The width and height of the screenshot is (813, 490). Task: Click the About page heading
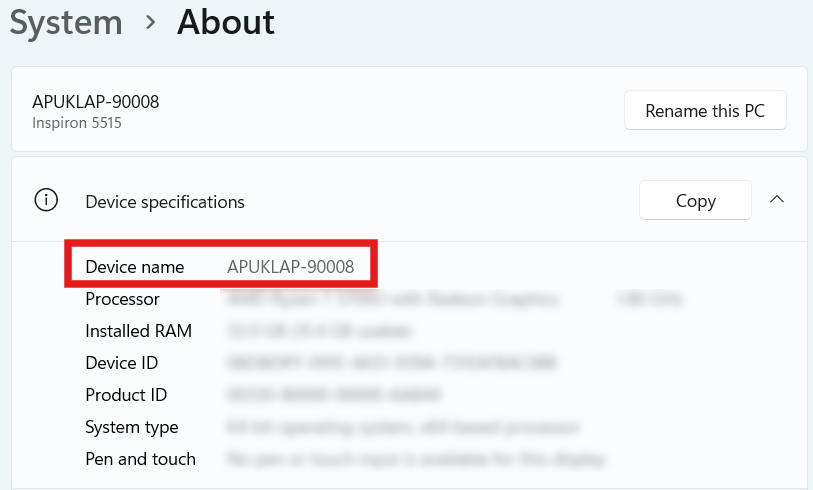(226, 22)
